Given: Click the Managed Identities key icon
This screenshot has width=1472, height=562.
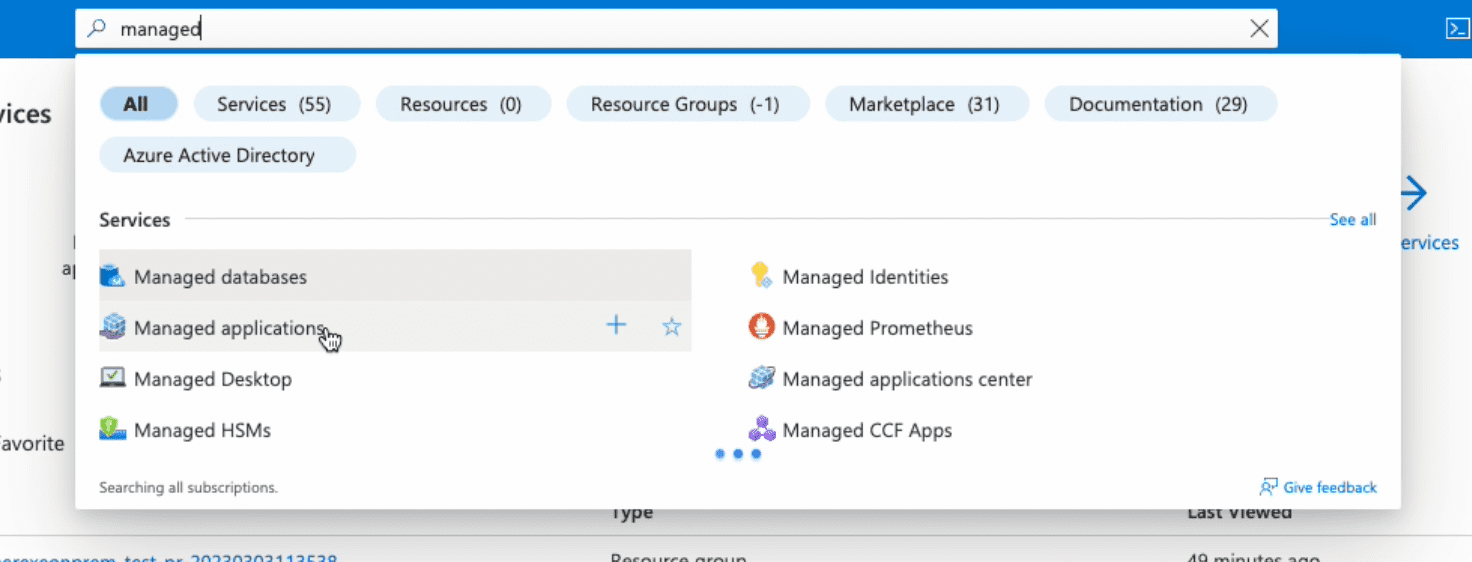Looking at the screenshot, I should [761, 277].
